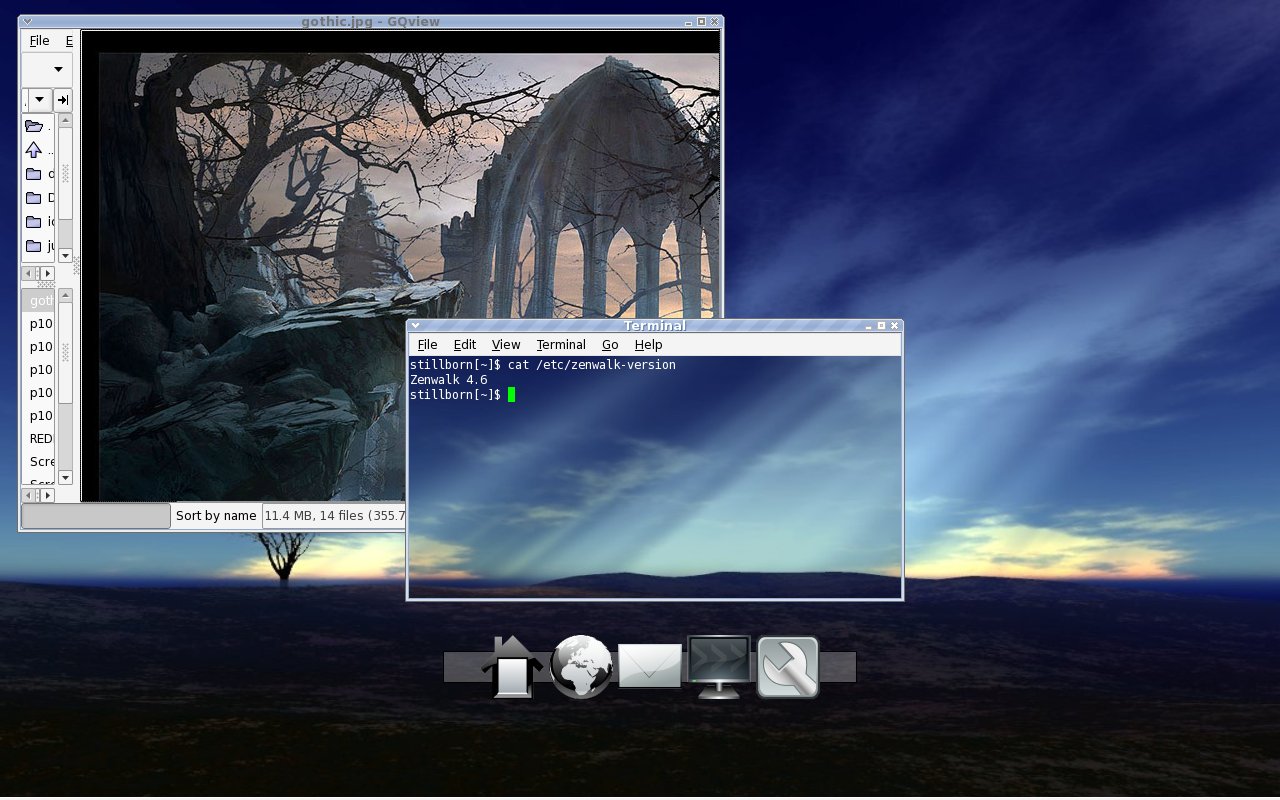Minimize the Terminal window

[x=869, y=326]
